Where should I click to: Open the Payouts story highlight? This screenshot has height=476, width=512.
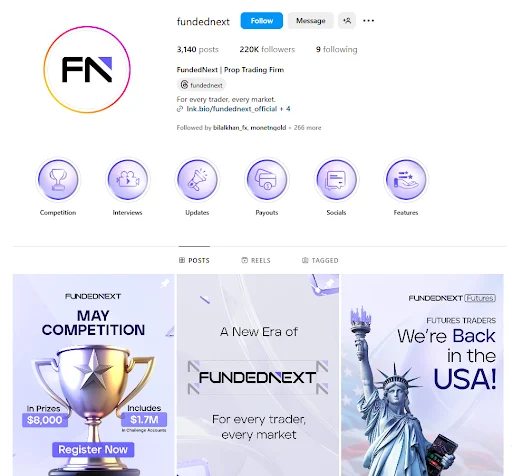point(267,180)
